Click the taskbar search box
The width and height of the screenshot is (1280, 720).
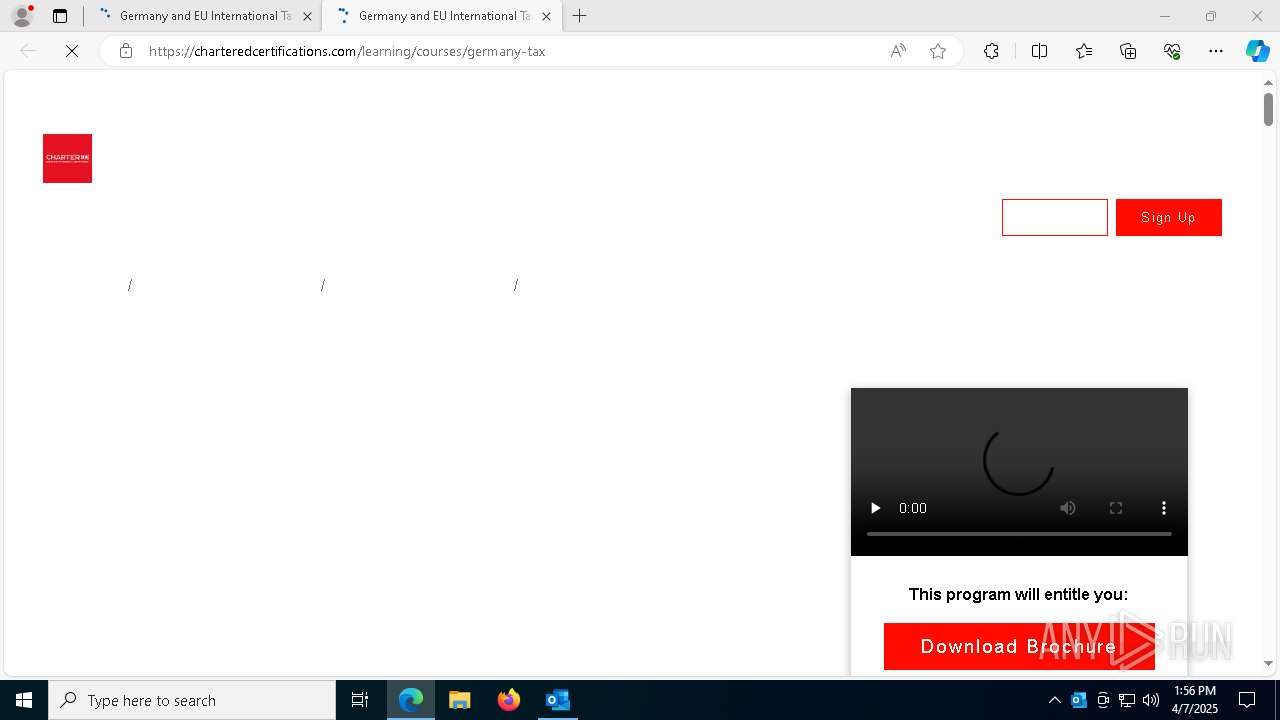click(x=192, y=700)
